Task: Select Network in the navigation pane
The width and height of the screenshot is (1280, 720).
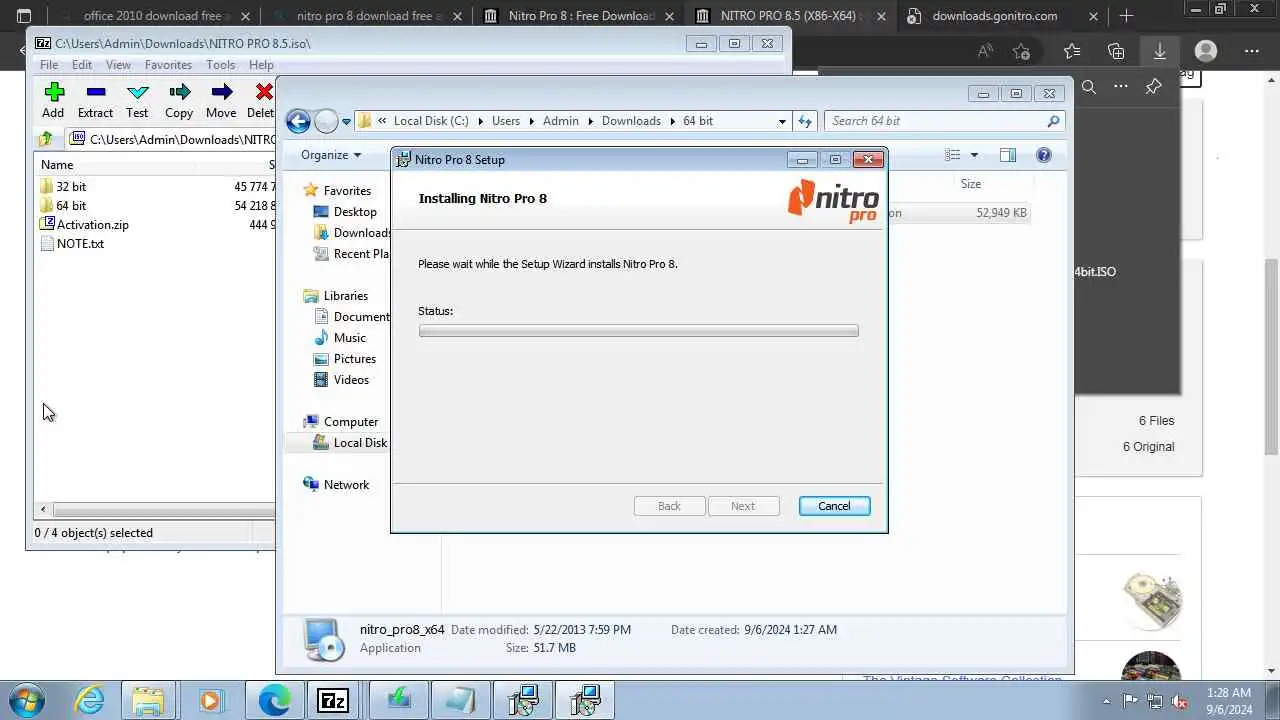Action: [x=346, y=485]
